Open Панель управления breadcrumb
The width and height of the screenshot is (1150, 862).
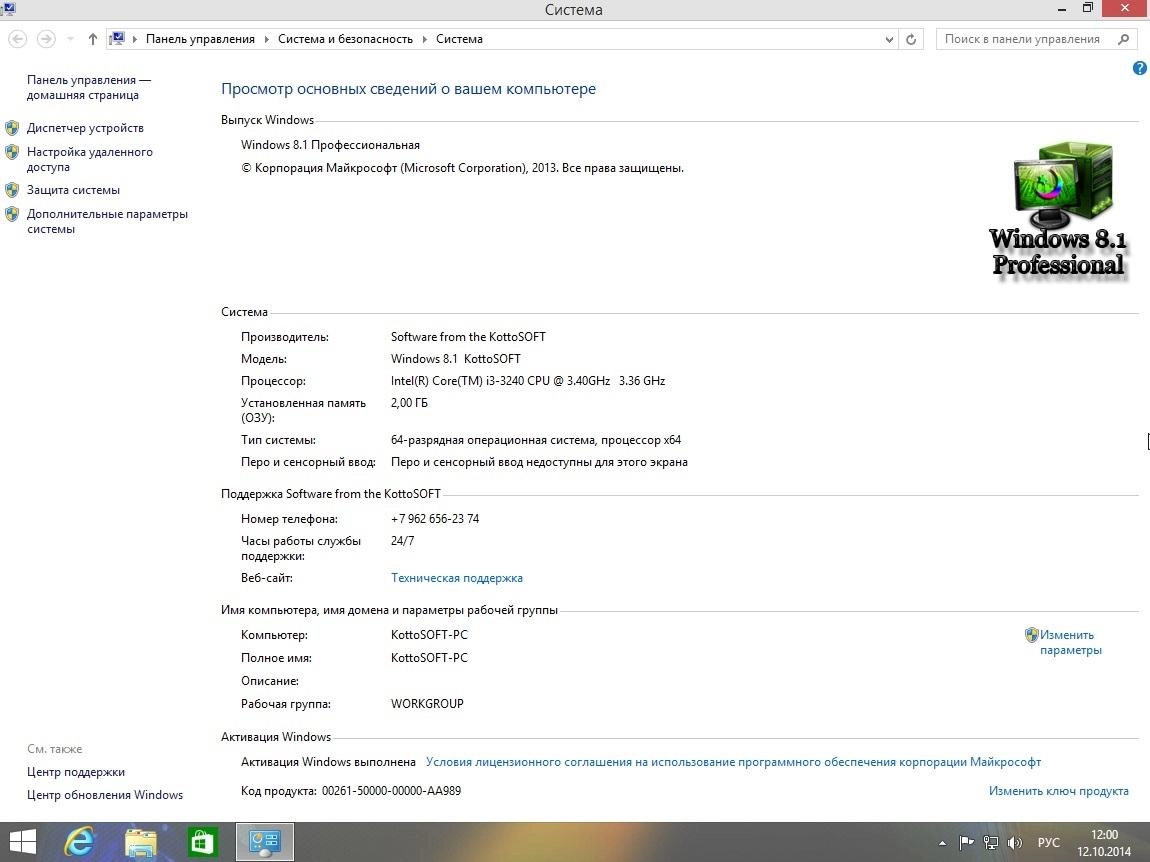tap(200, 39)
